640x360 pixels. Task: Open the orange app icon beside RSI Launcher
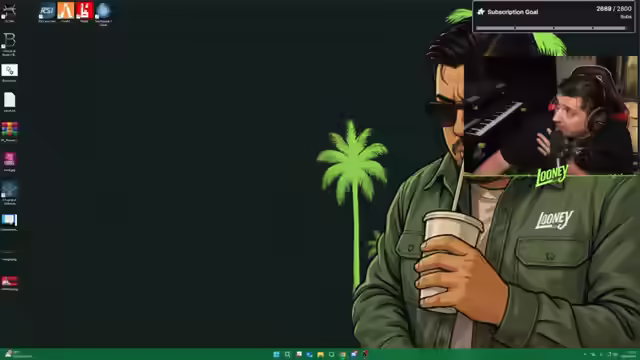click(x=66, y=12)
